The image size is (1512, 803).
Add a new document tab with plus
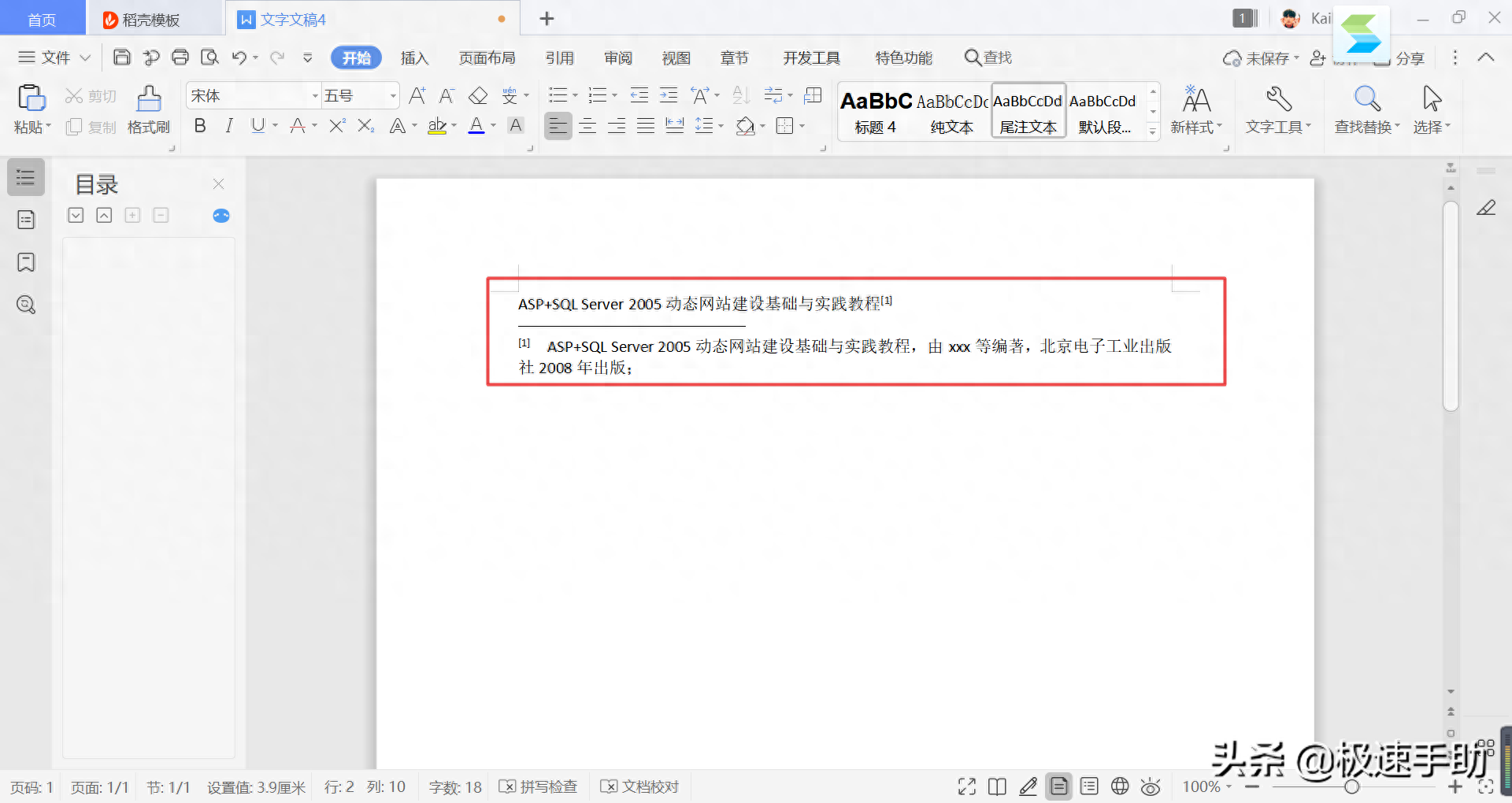pyautogui.click(x=547, y=19)
